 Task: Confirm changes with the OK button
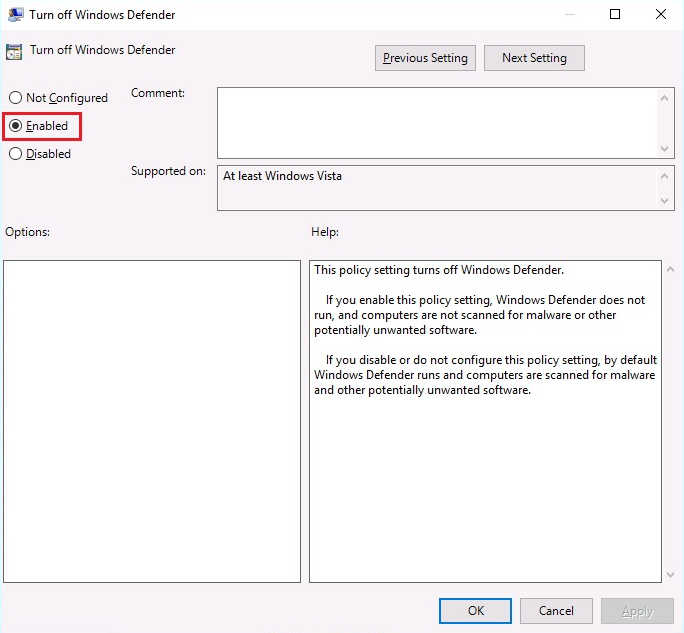[475, 611]
